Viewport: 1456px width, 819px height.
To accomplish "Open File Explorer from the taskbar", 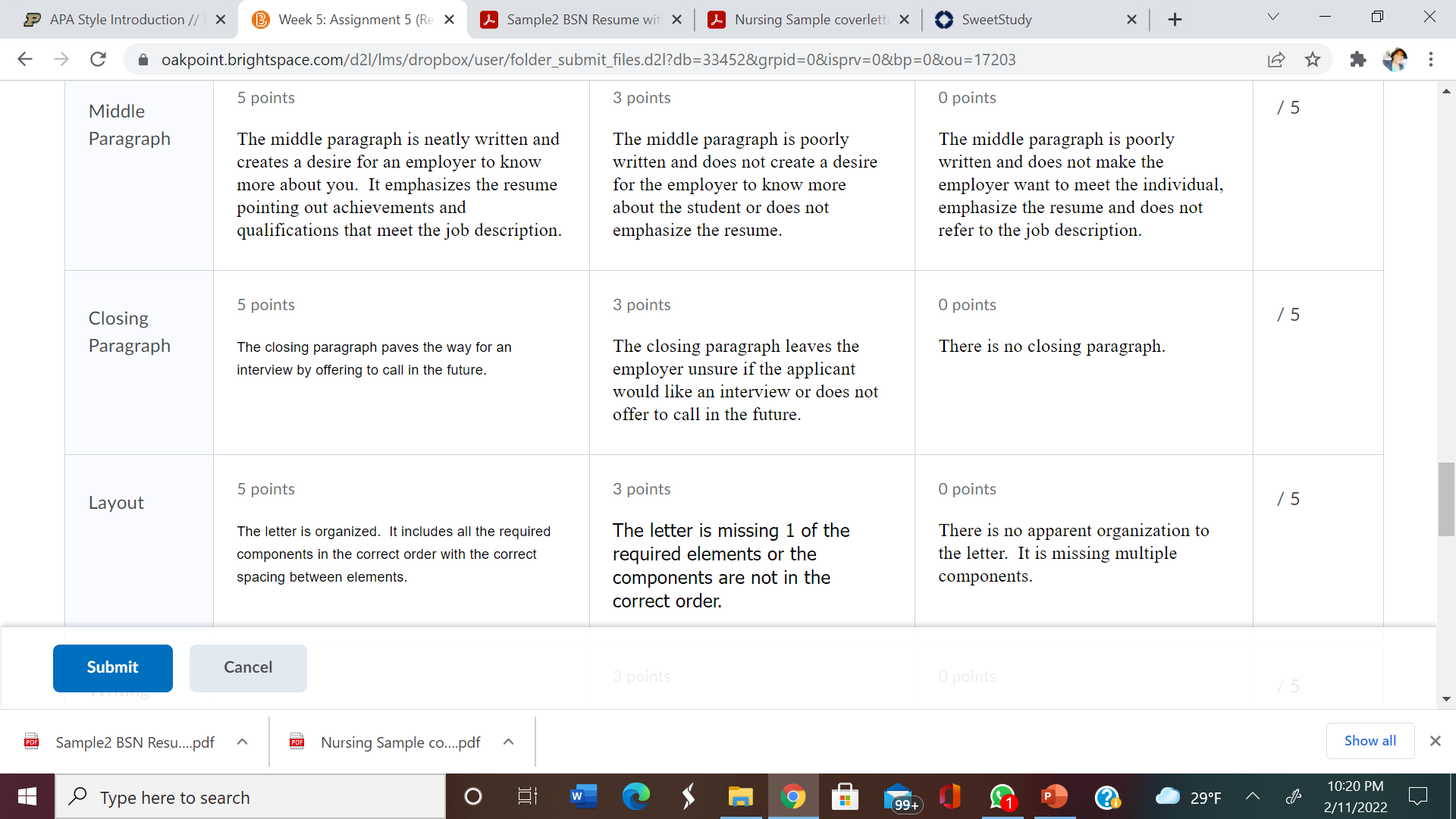I will tap(740, 796).
